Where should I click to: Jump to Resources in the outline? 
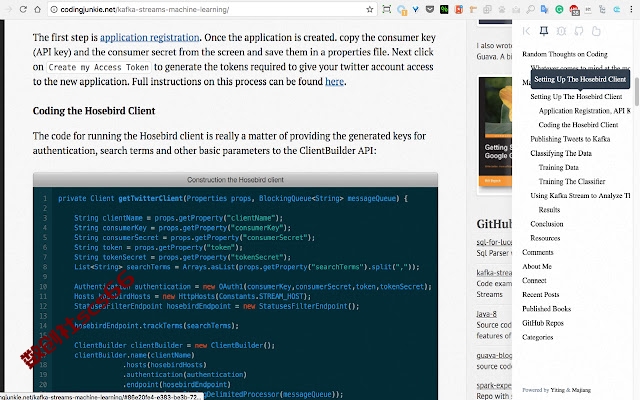545,238
